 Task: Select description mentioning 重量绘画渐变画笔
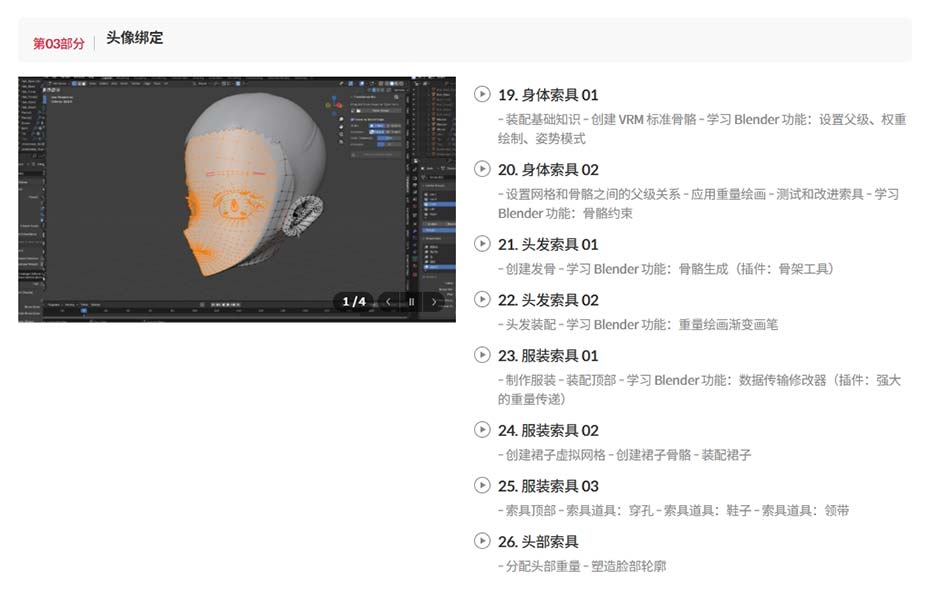click(638, 325)
